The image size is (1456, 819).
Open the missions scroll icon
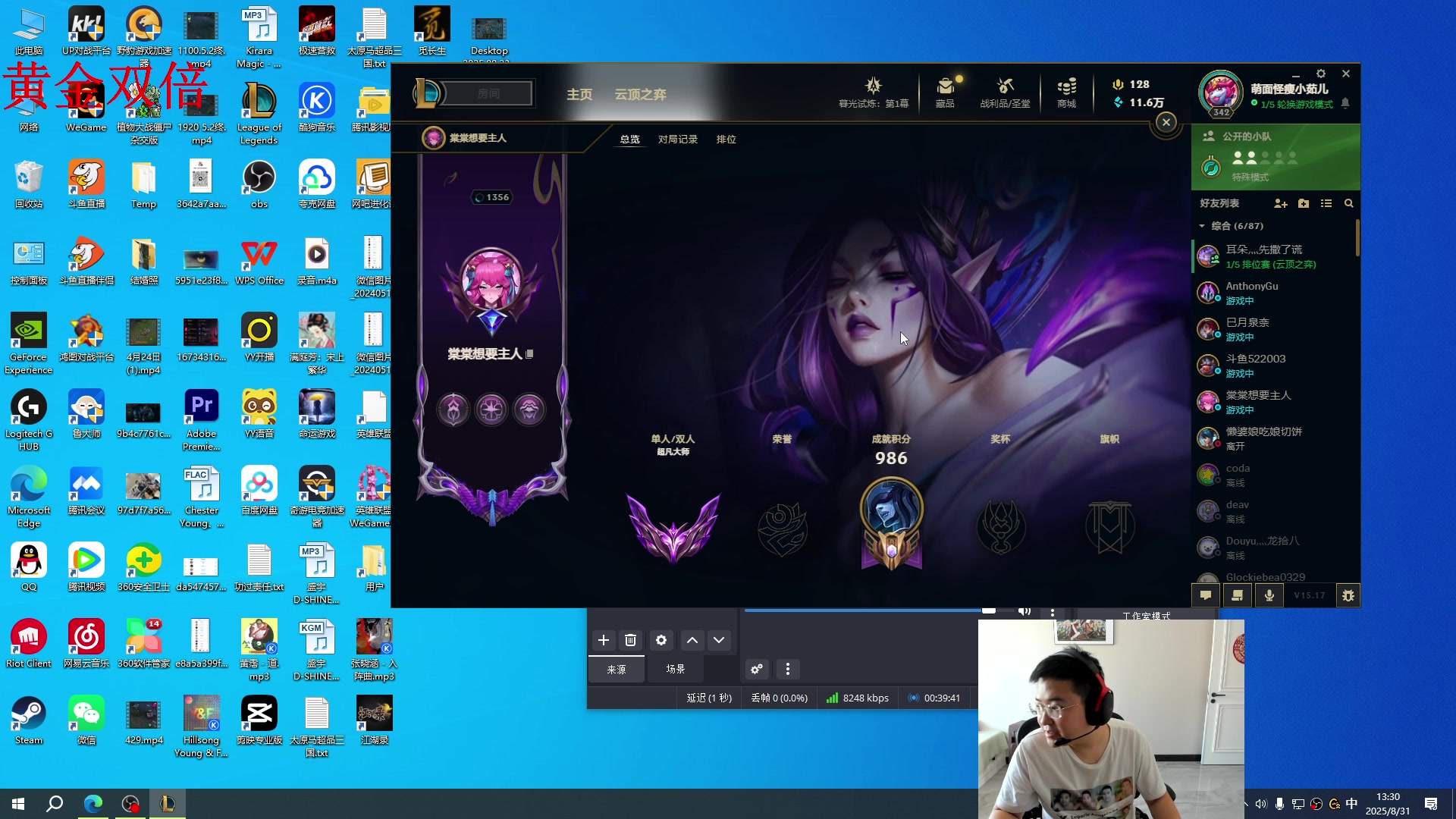click(1238, 595)
